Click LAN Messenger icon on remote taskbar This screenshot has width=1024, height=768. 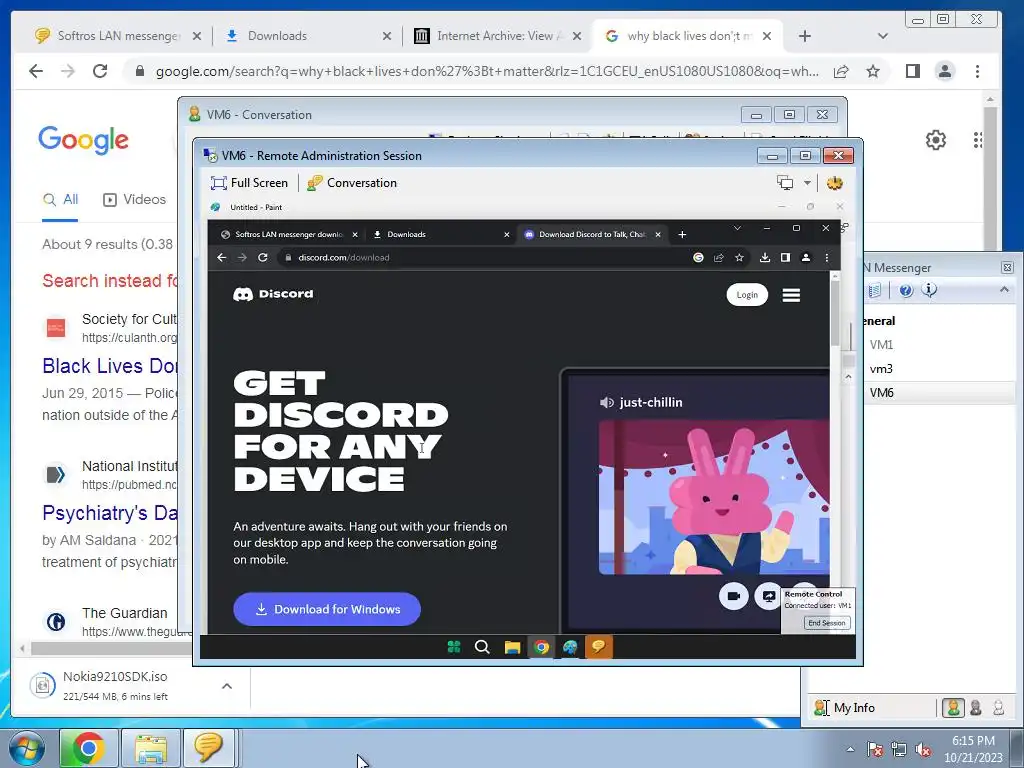[x=598, y=647]
